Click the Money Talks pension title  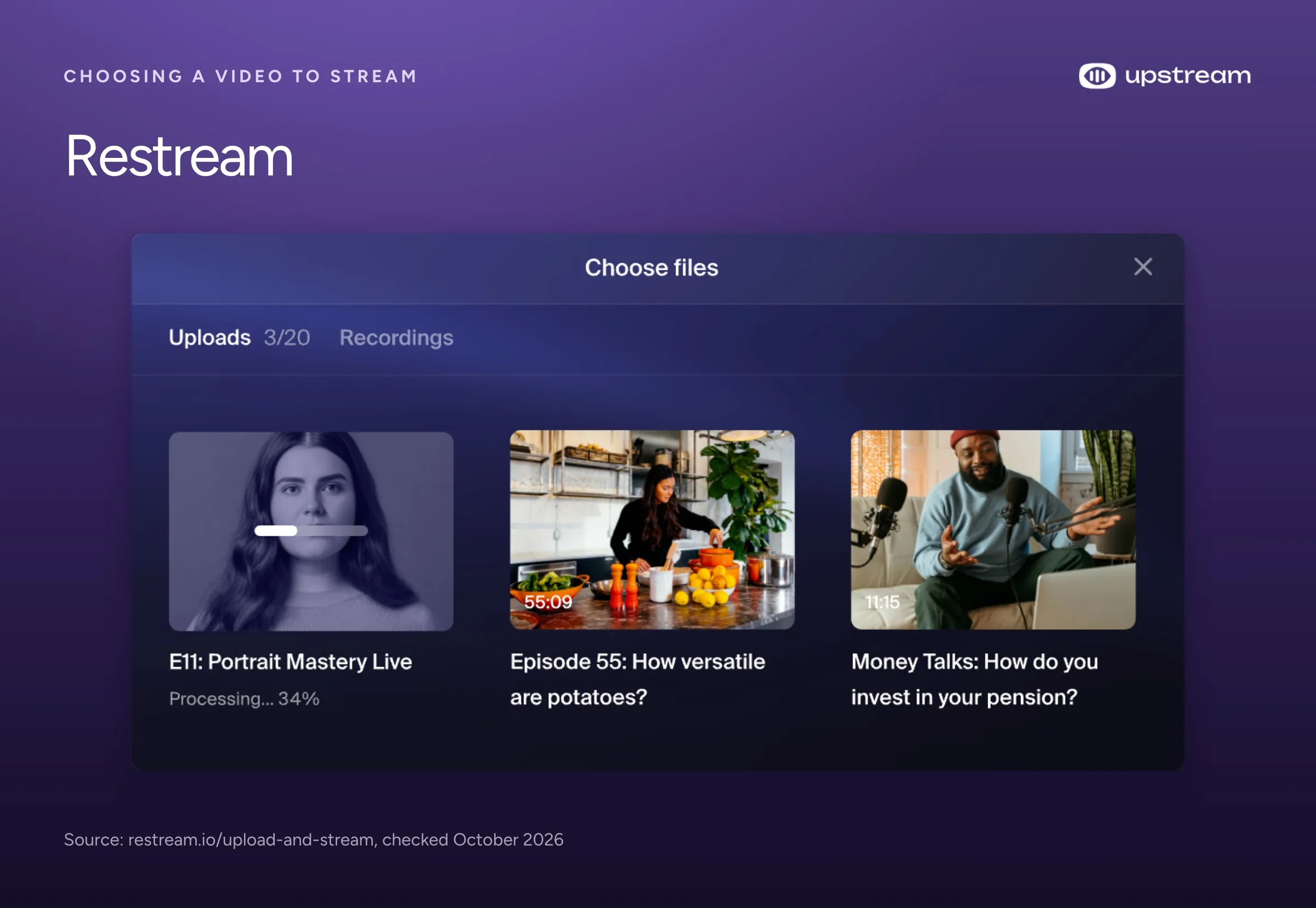974,679
